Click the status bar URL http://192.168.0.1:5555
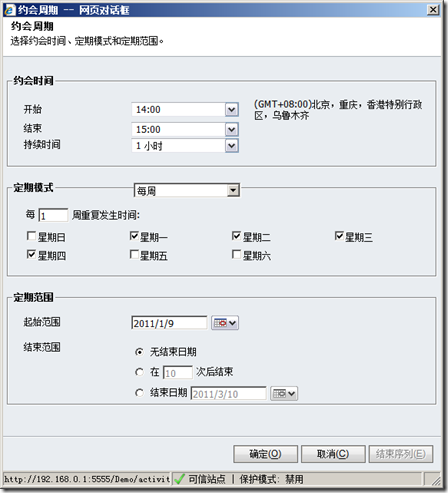Viewport: 448px width, 493px height. pos(87,479)
